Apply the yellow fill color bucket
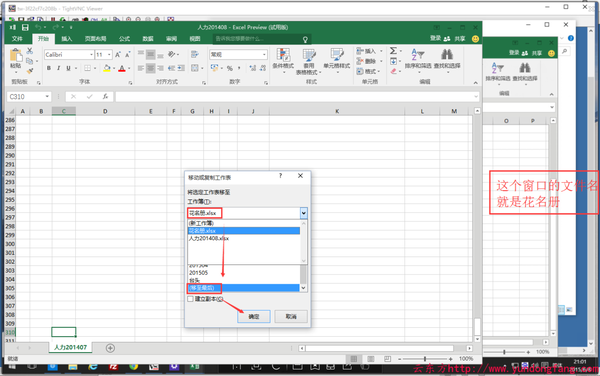 click(x=107, y=68)
